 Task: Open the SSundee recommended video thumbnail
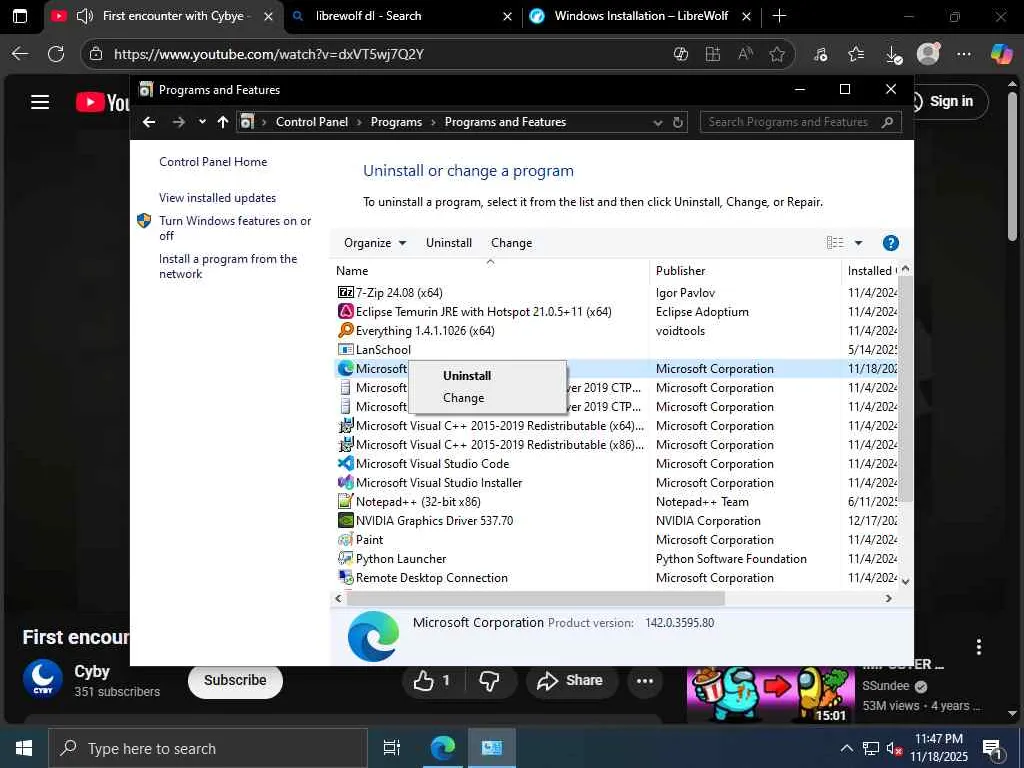tap(771, 694)
